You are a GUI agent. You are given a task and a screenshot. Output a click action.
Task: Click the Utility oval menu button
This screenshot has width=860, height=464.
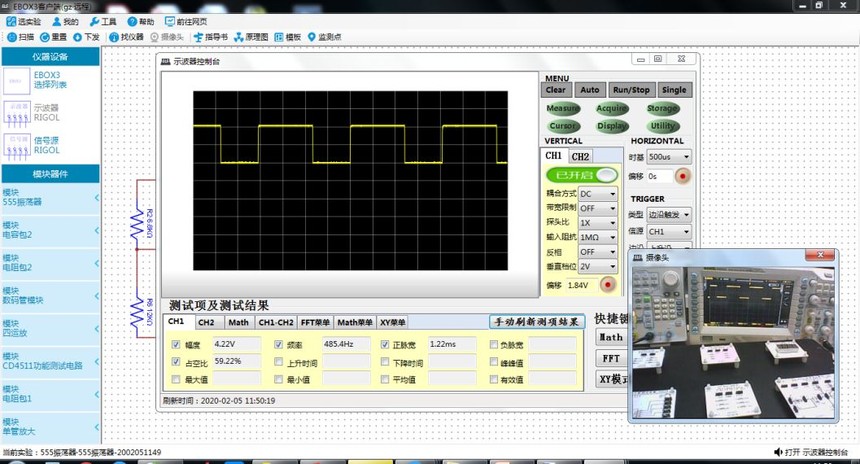(663, 126)
